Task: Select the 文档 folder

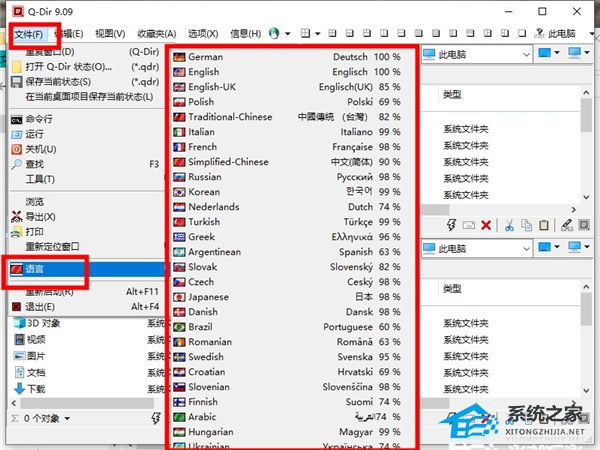Action: 30,373
